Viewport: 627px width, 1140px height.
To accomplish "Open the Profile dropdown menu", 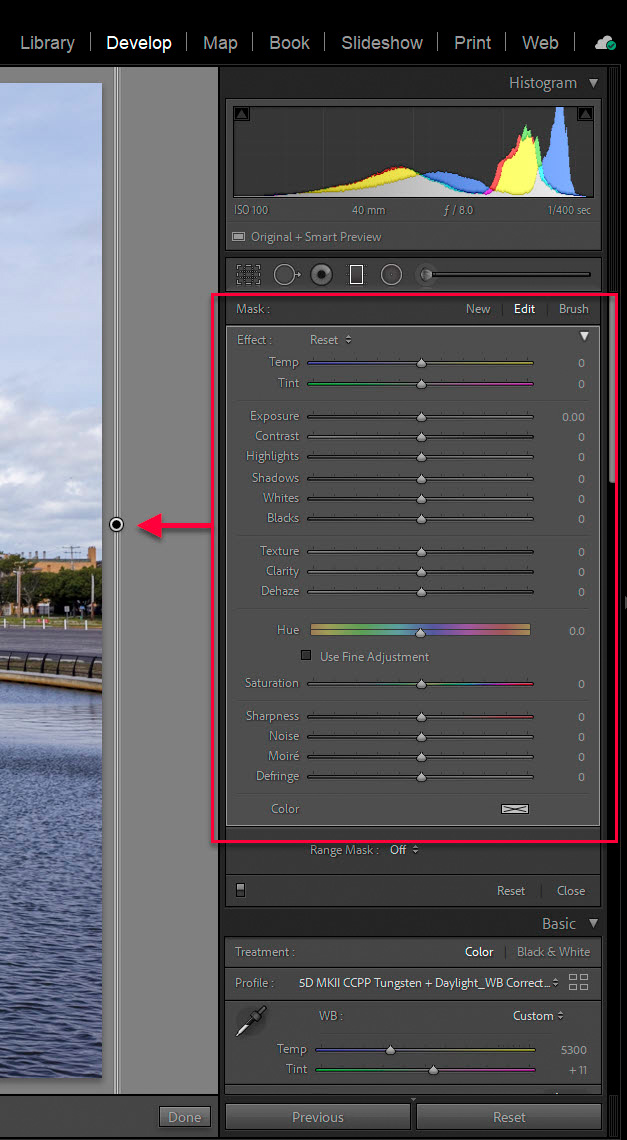I will (429, 982).
